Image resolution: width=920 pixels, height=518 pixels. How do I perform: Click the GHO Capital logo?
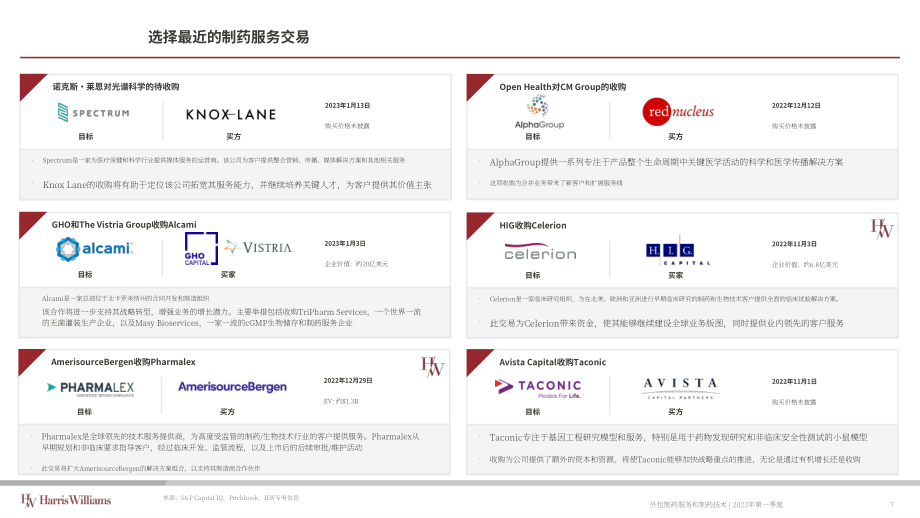click(x=201, y=249)
